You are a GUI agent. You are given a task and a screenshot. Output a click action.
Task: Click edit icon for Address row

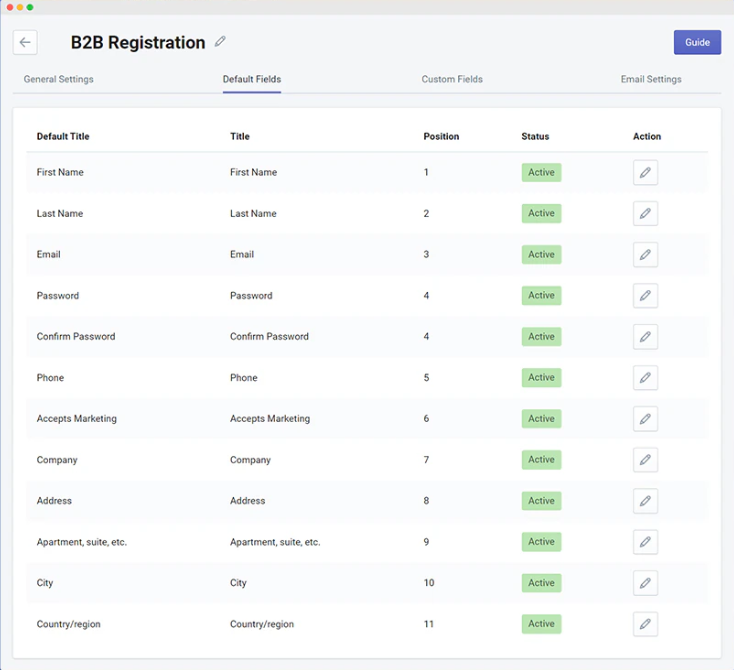point(645,501)
